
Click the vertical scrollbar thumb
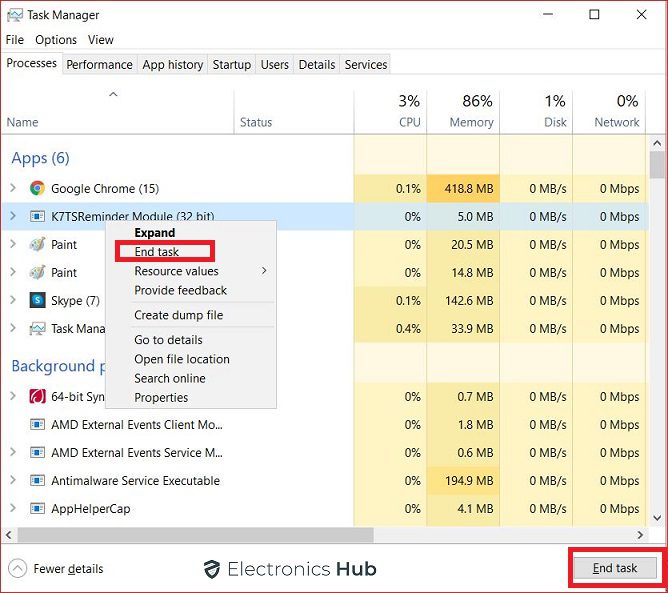pyautogui.click(x=657, y=164)
